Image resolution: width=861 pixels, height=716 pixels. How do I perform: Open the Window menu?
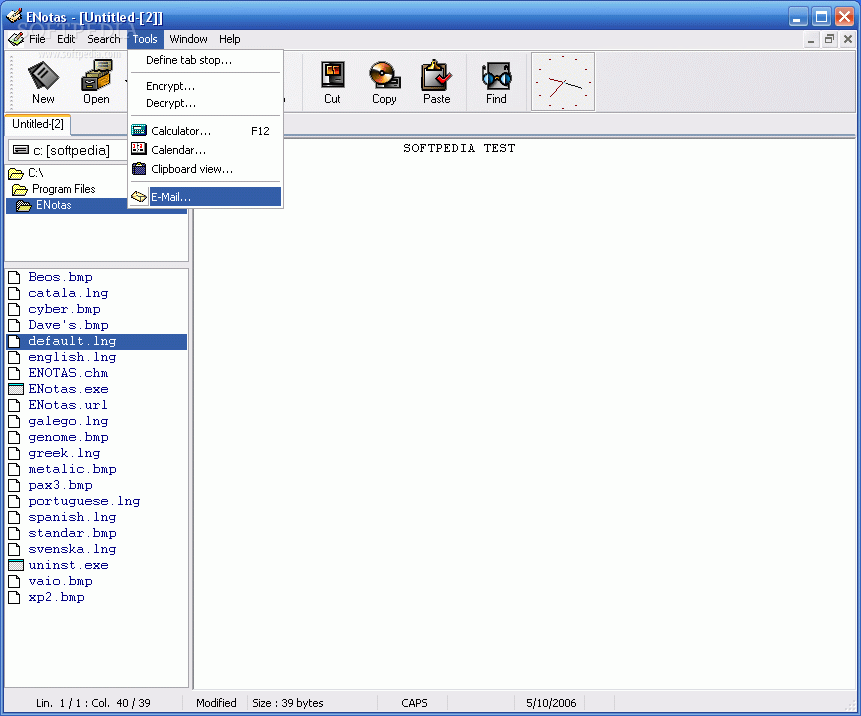[188, 39]
